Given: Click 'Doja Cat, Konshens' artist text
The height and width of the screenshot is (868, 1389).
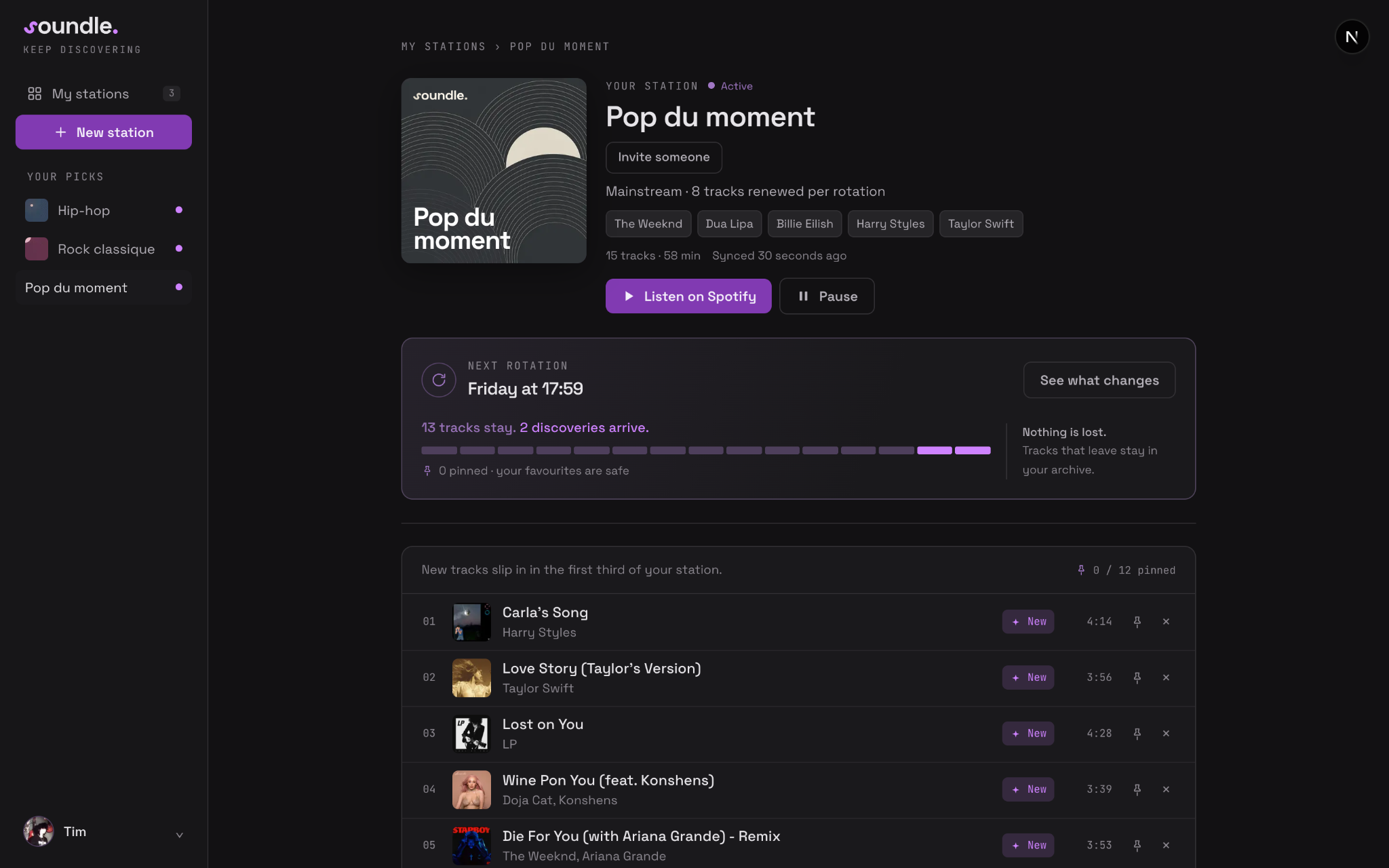Looking at the screenshot, I should coord(560,800).
